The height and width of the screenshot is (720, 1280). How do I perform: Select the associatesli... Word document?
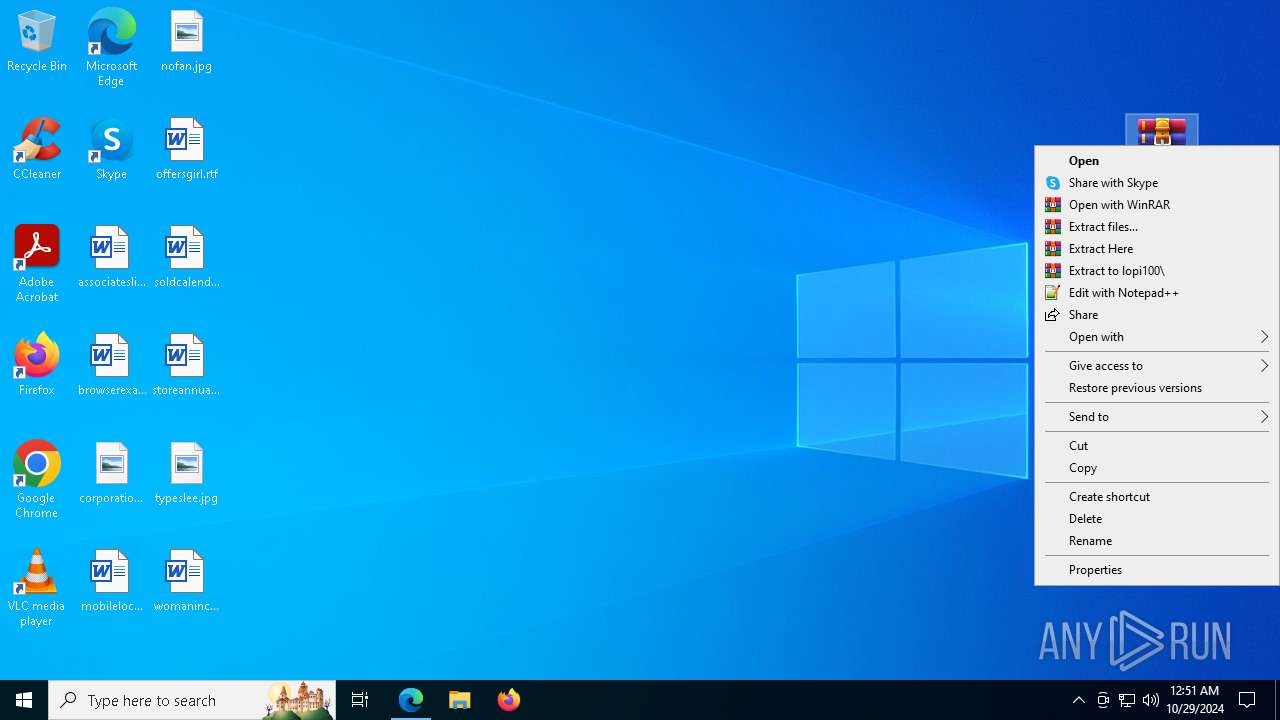click(111, 258)
